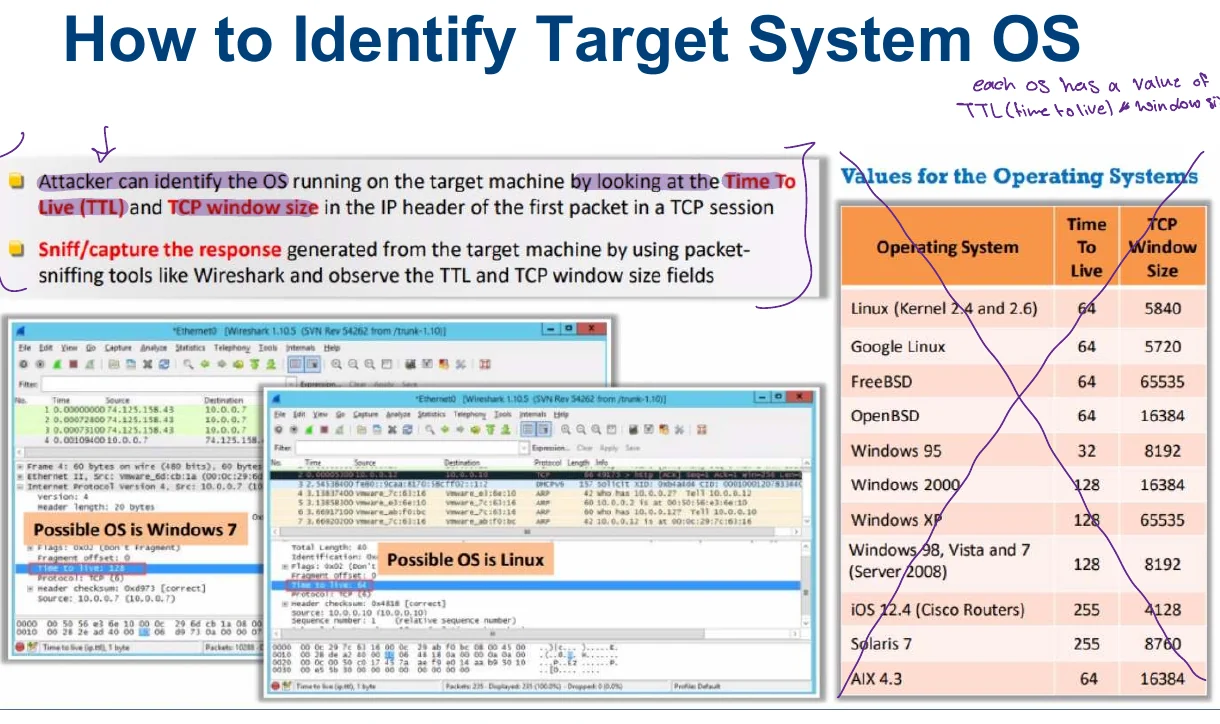The image size is (1220, 724).
Task: Click Filter input field in front Wireshark window
Action: pos(407,447)
